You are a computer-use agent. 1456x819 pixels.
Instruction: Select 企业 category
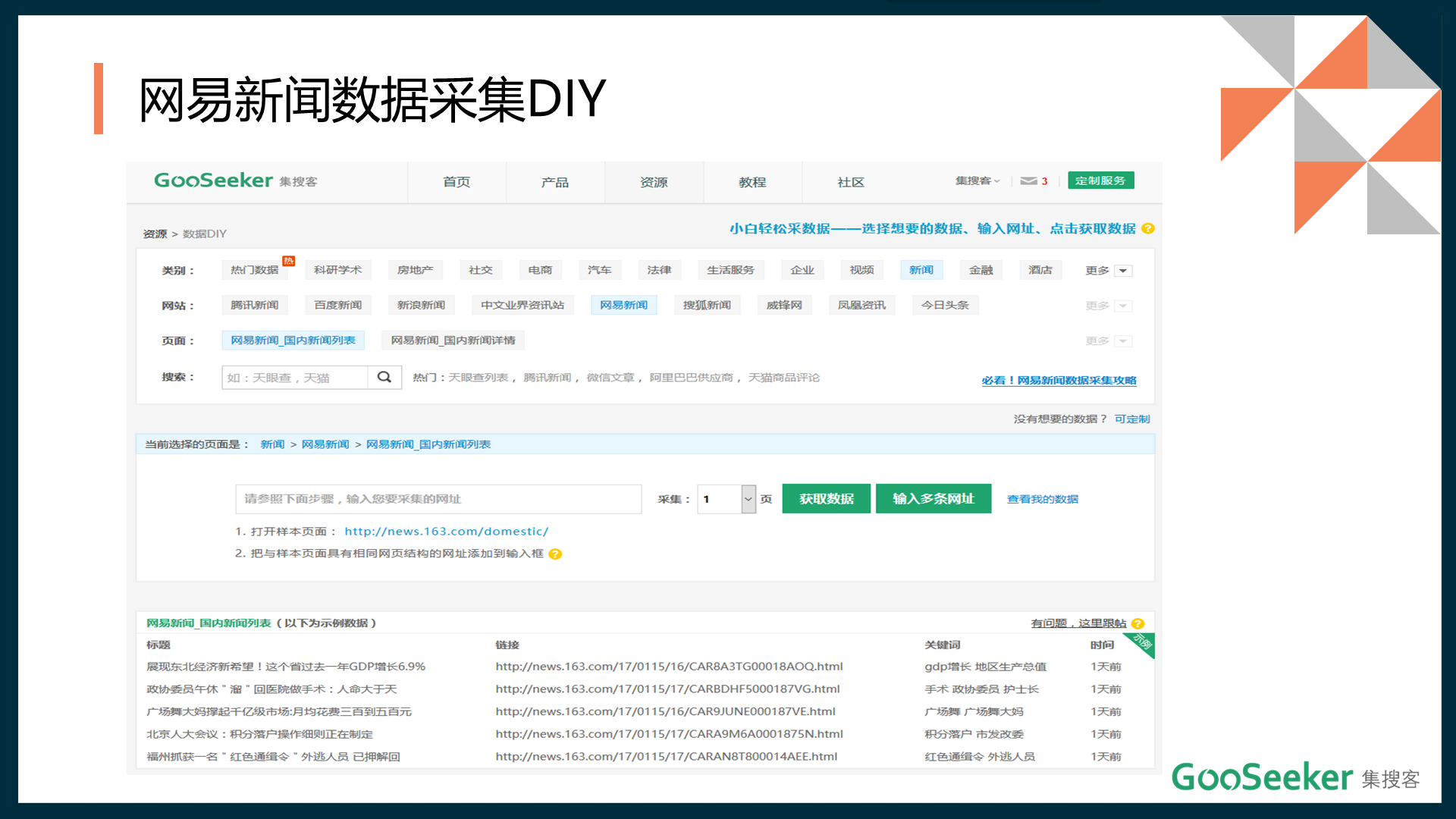pos(802,270)
